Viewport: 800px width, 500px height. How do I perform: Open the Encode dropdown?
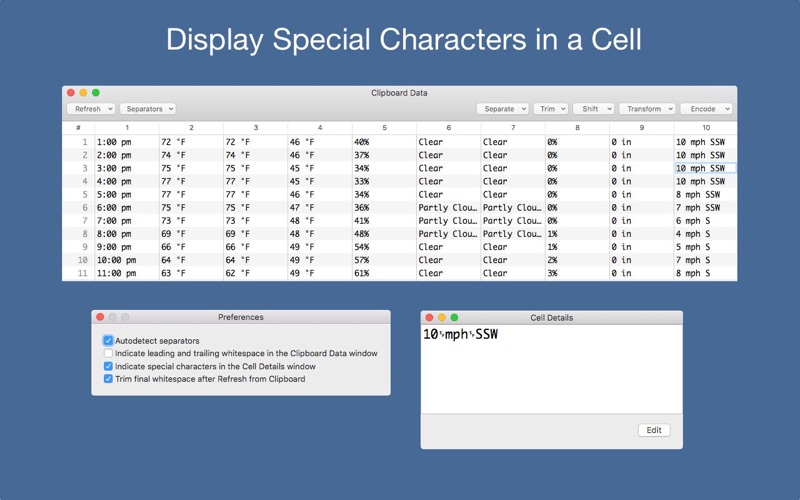coord(706,109)
